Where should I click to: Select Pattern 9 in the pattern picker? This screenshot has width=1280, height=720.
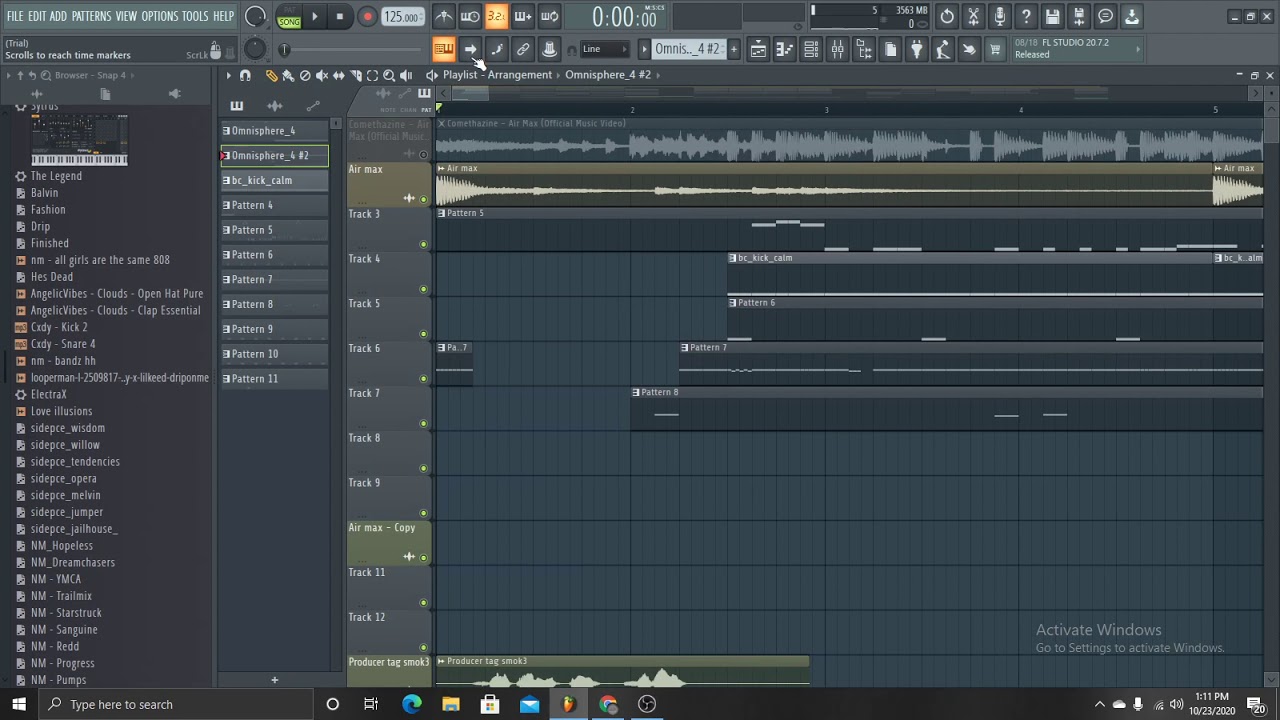tap(275, 329)
